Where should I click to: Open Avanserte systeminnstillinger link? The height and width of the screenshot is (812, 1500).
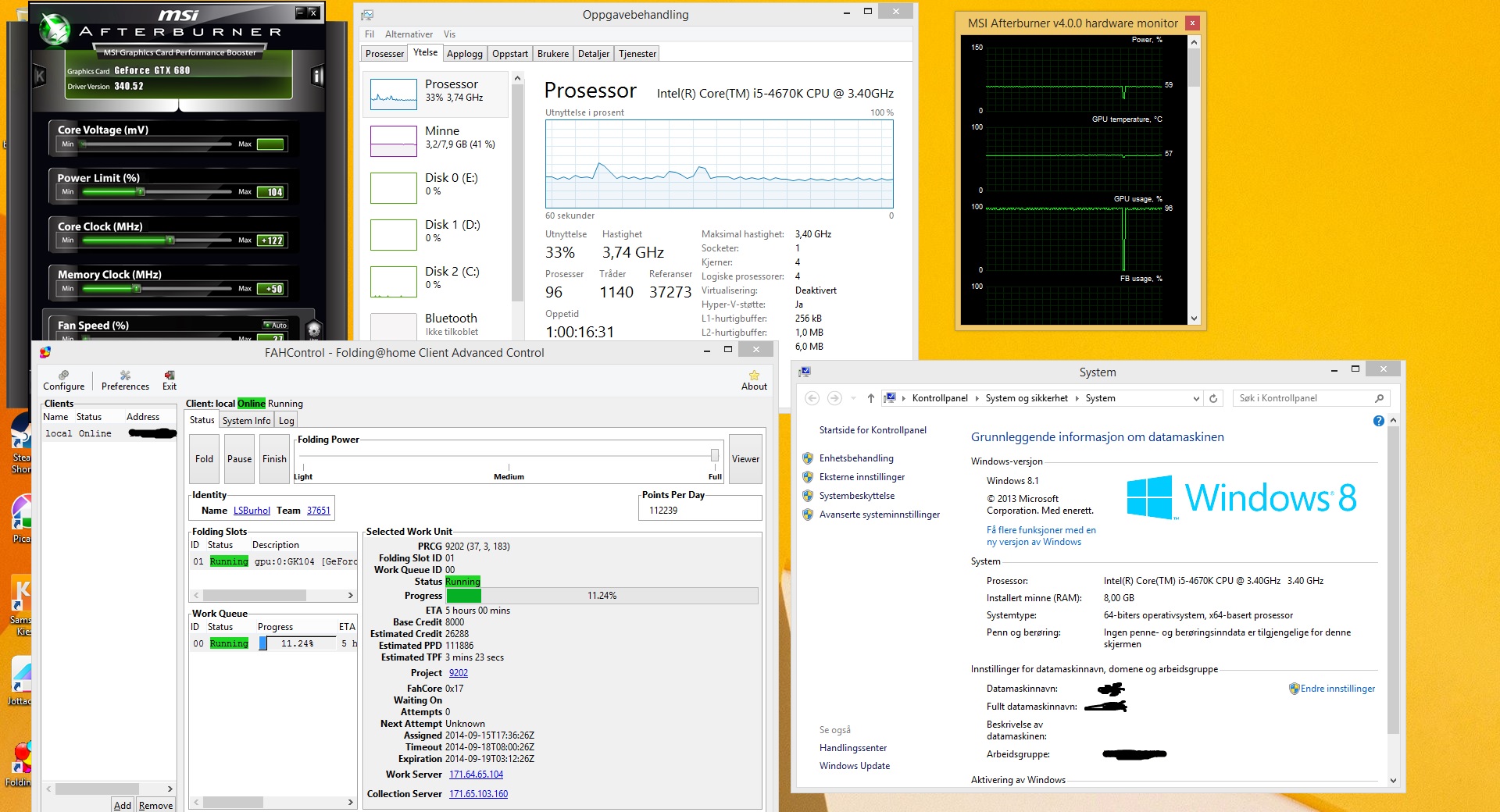879,515
